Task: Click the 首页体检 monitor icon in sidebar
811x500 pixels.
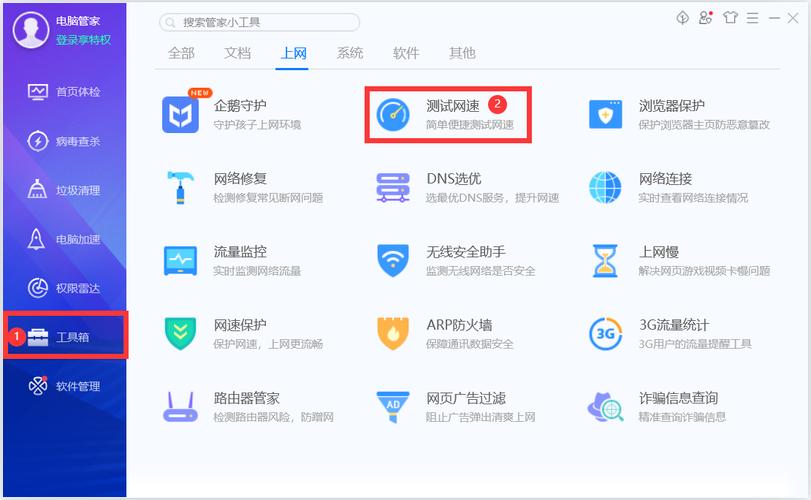Action: coord(38,92)
